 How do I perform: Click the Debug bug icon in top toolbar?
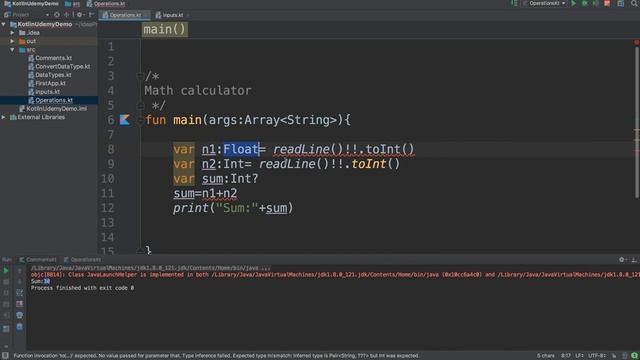coord(584,3)
